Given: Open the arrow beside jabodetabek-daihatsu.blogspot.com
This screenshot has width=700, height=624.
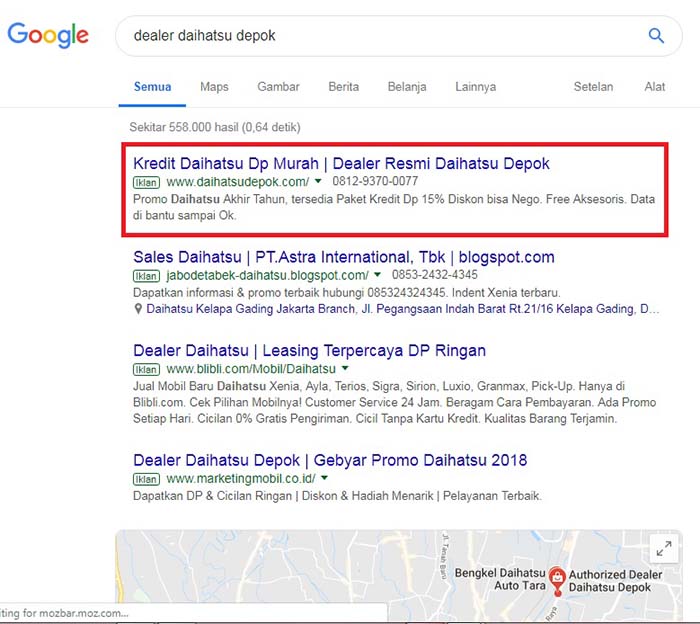Looking at the screenshot, I should [x=377, y=275].
